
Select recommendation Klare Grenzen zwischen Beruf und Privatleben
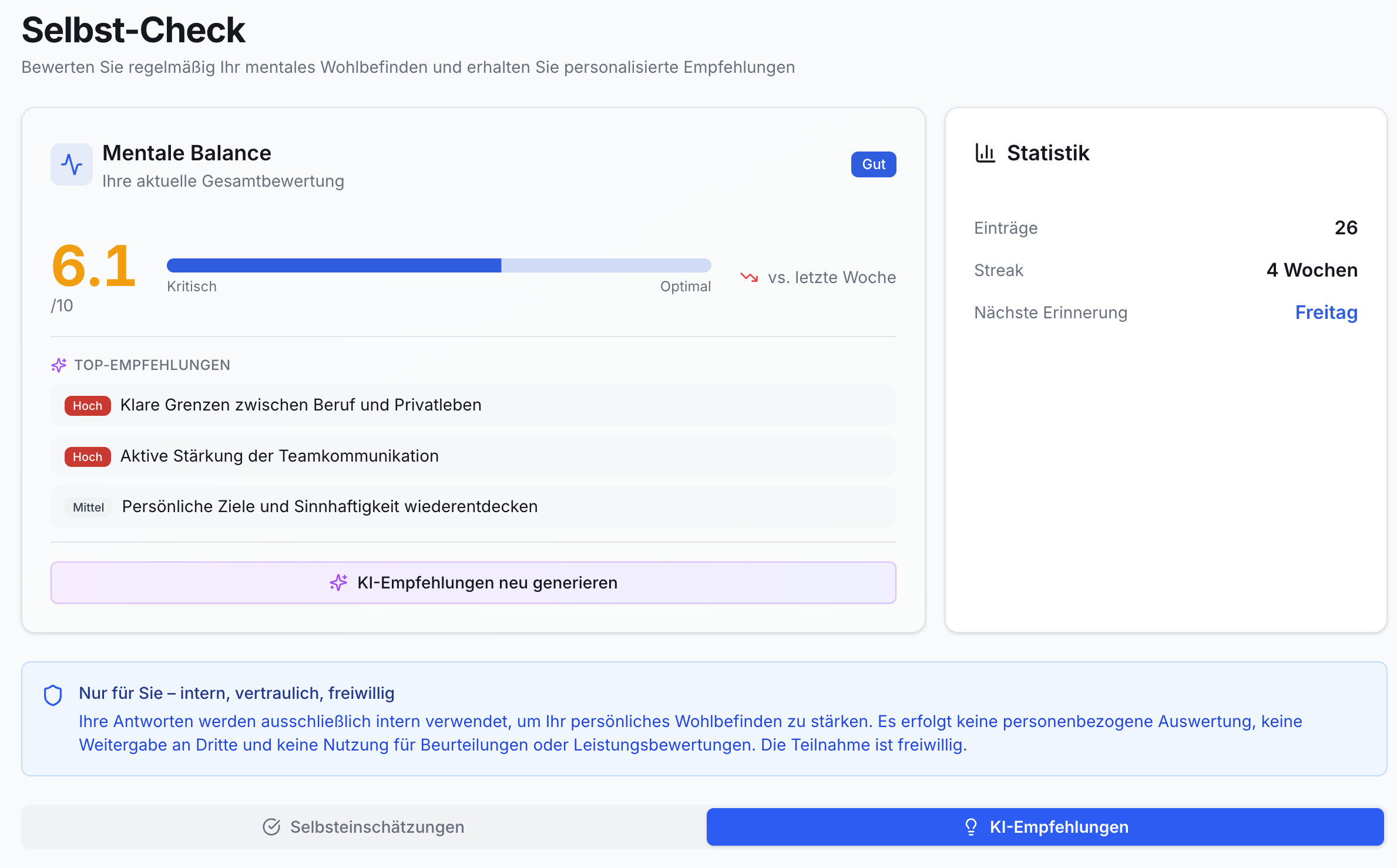[x=473, y=405]
